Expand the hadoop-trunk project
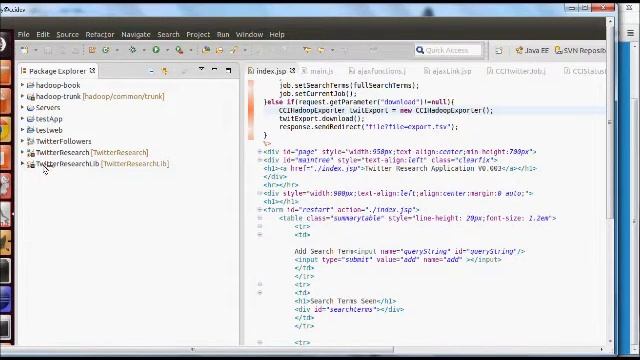The height and width of the screenshot is (360, 640). (x=22, y=96)
